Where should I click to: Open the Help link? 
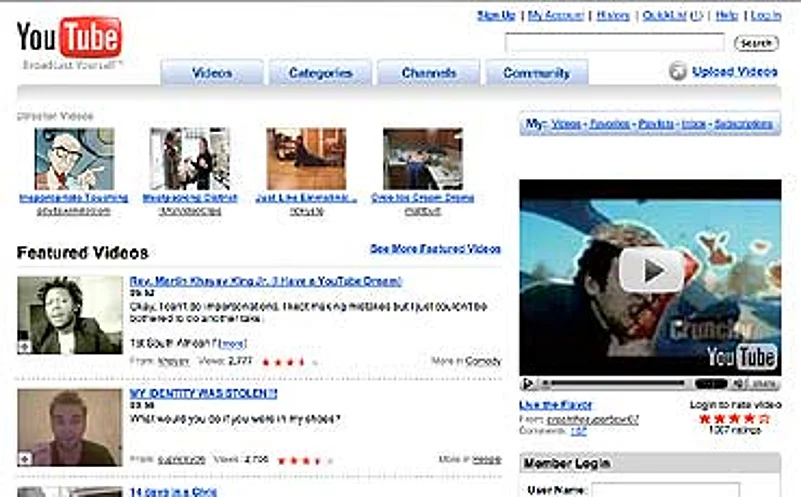pyautogui.click(x=726, y=16)
